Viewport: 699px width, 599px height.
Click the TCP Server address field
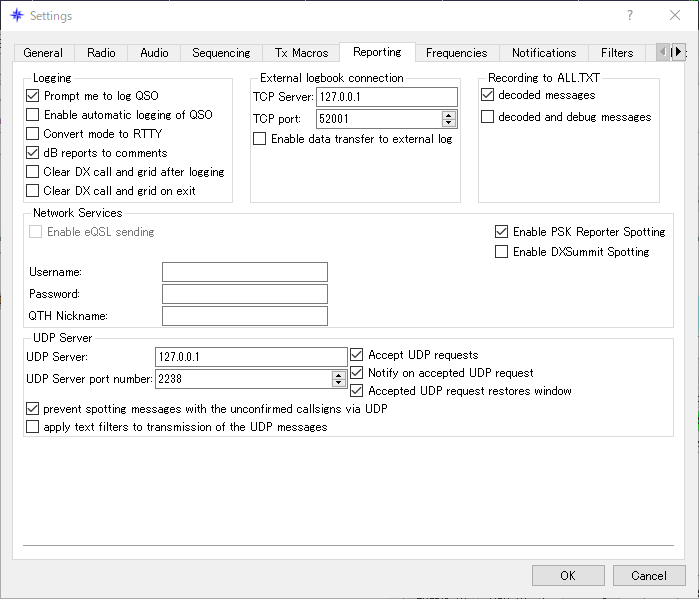point(387,97)
